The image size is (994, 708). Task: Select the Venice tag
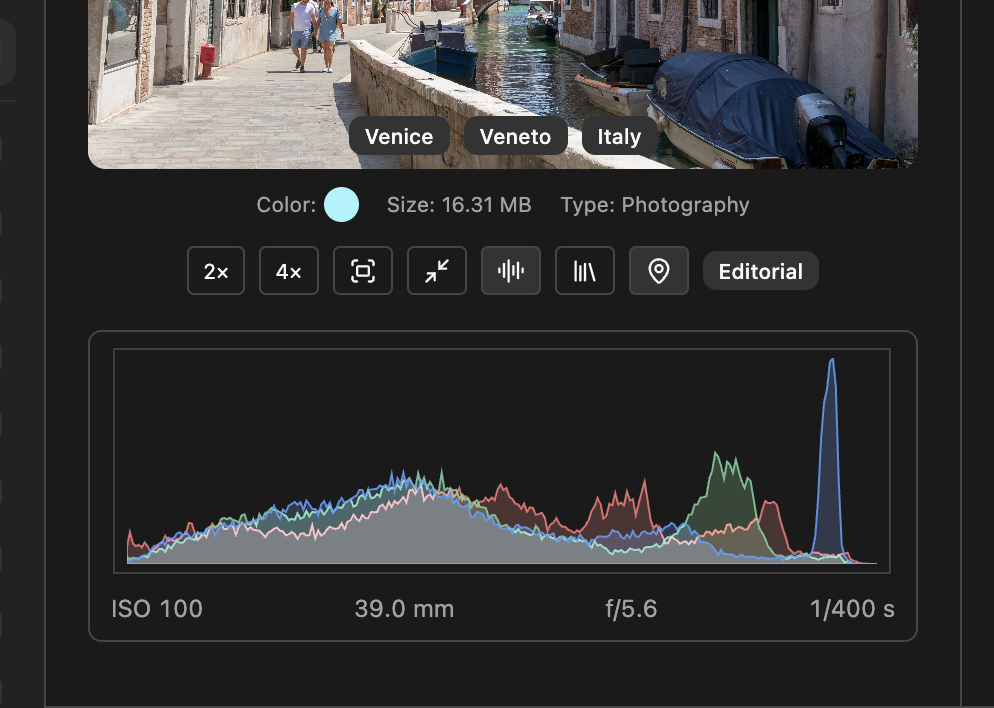pyautogui.click(x=399, y=136)
